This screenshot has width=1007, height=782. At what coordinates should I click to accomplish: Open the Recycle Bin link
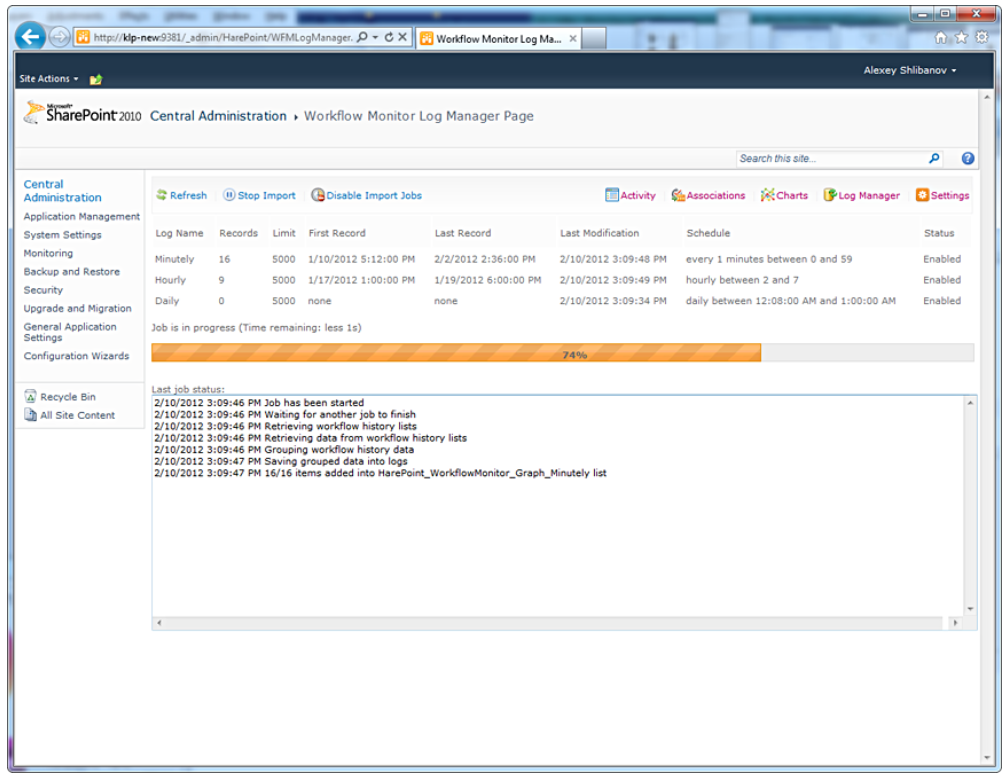point(67,397)
